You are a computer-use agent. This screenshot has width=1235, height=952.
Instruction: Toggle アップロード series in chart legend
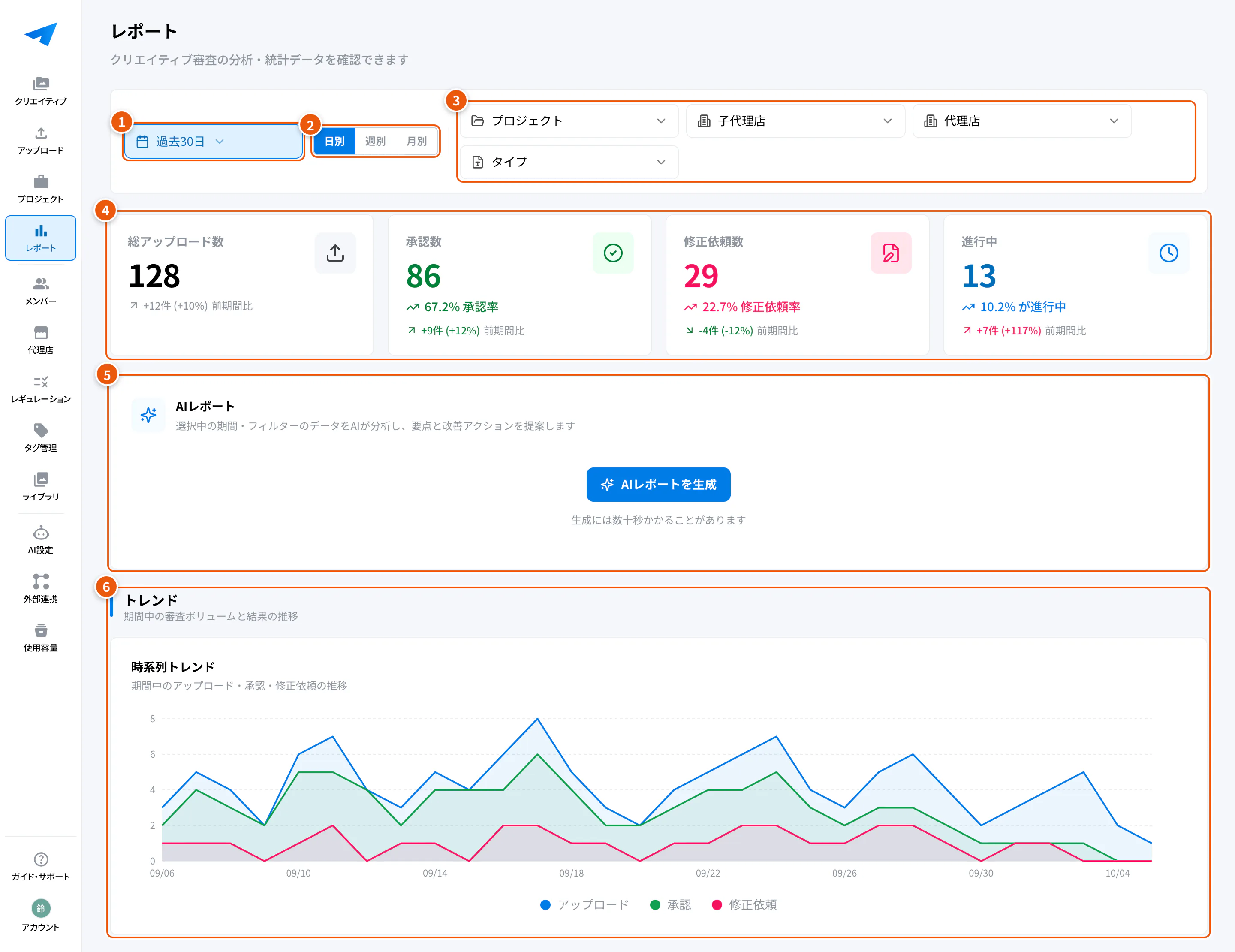pyautogui.click(x=585, y=904)
